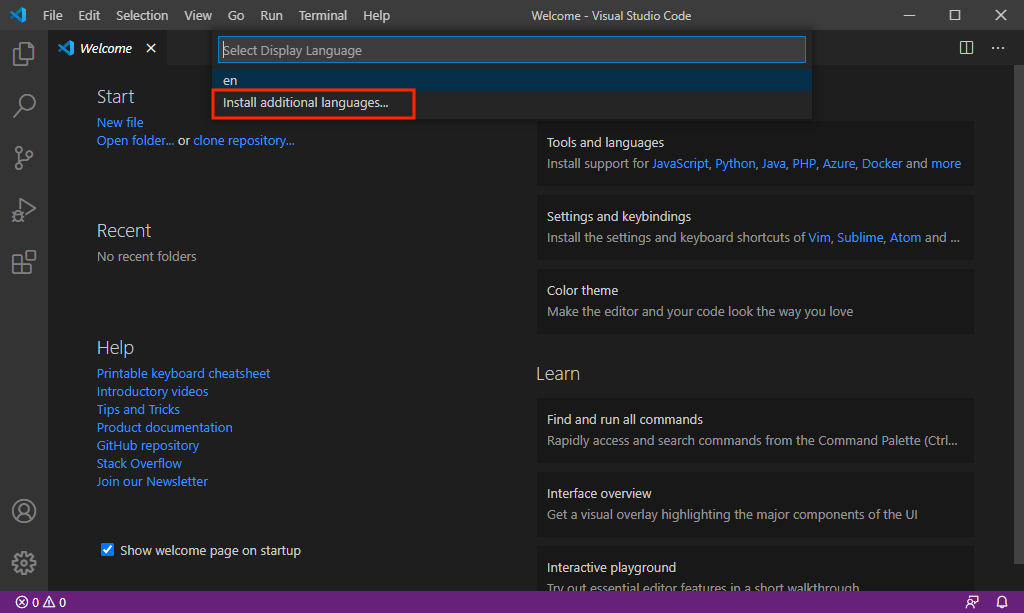Select the Welcome tab
The height and width of the screenshot is (613, 1024).
106,48
